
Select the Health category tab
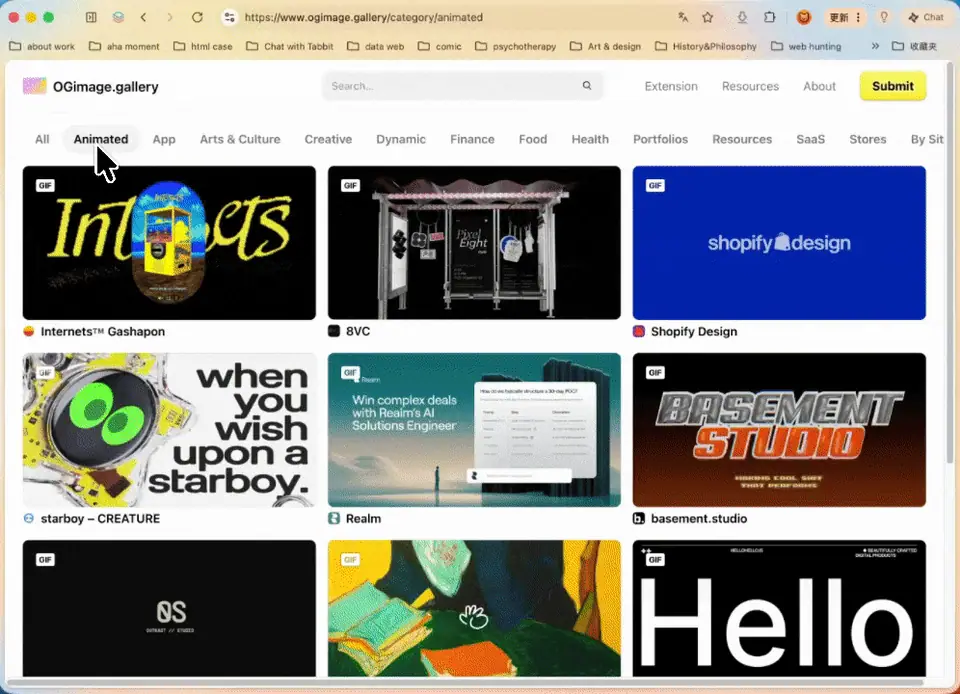tap(590, 139)
